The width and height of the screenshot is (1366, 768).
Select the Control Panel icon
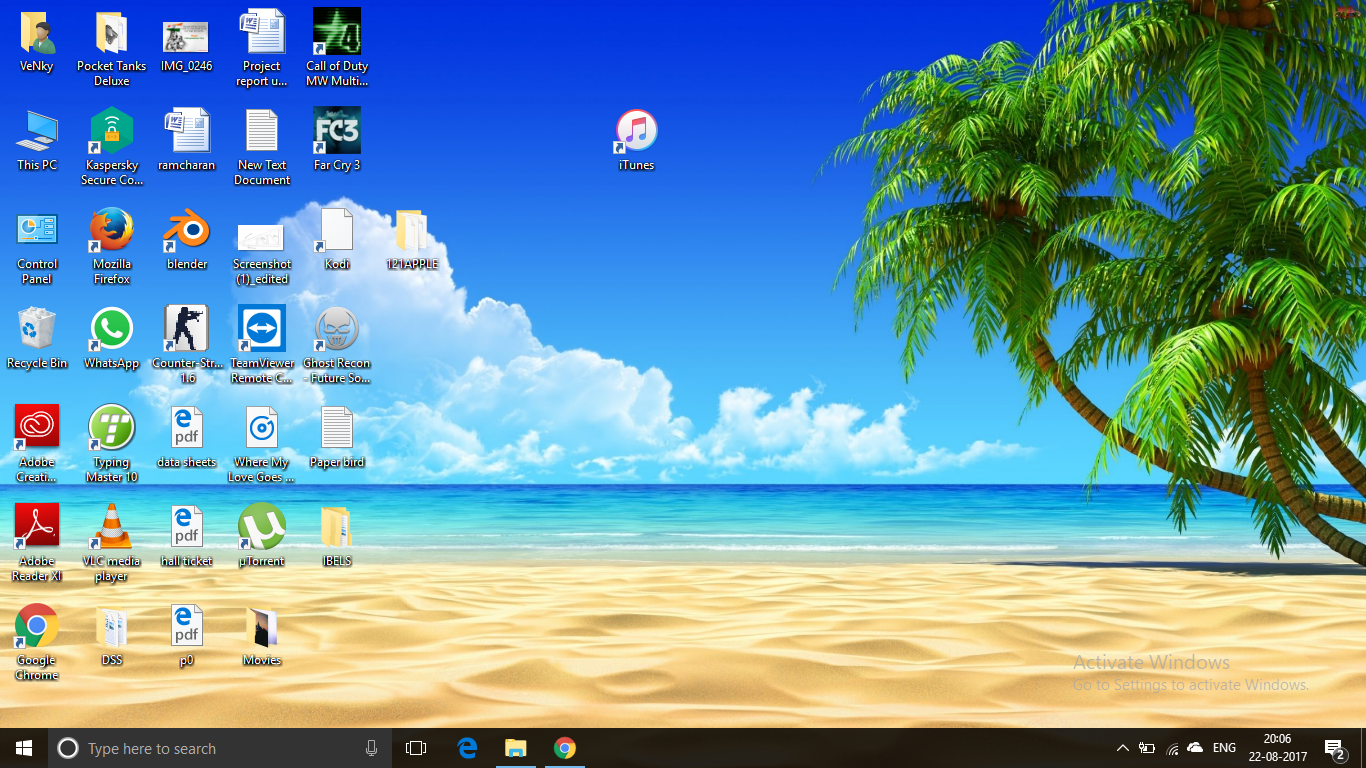37,246
